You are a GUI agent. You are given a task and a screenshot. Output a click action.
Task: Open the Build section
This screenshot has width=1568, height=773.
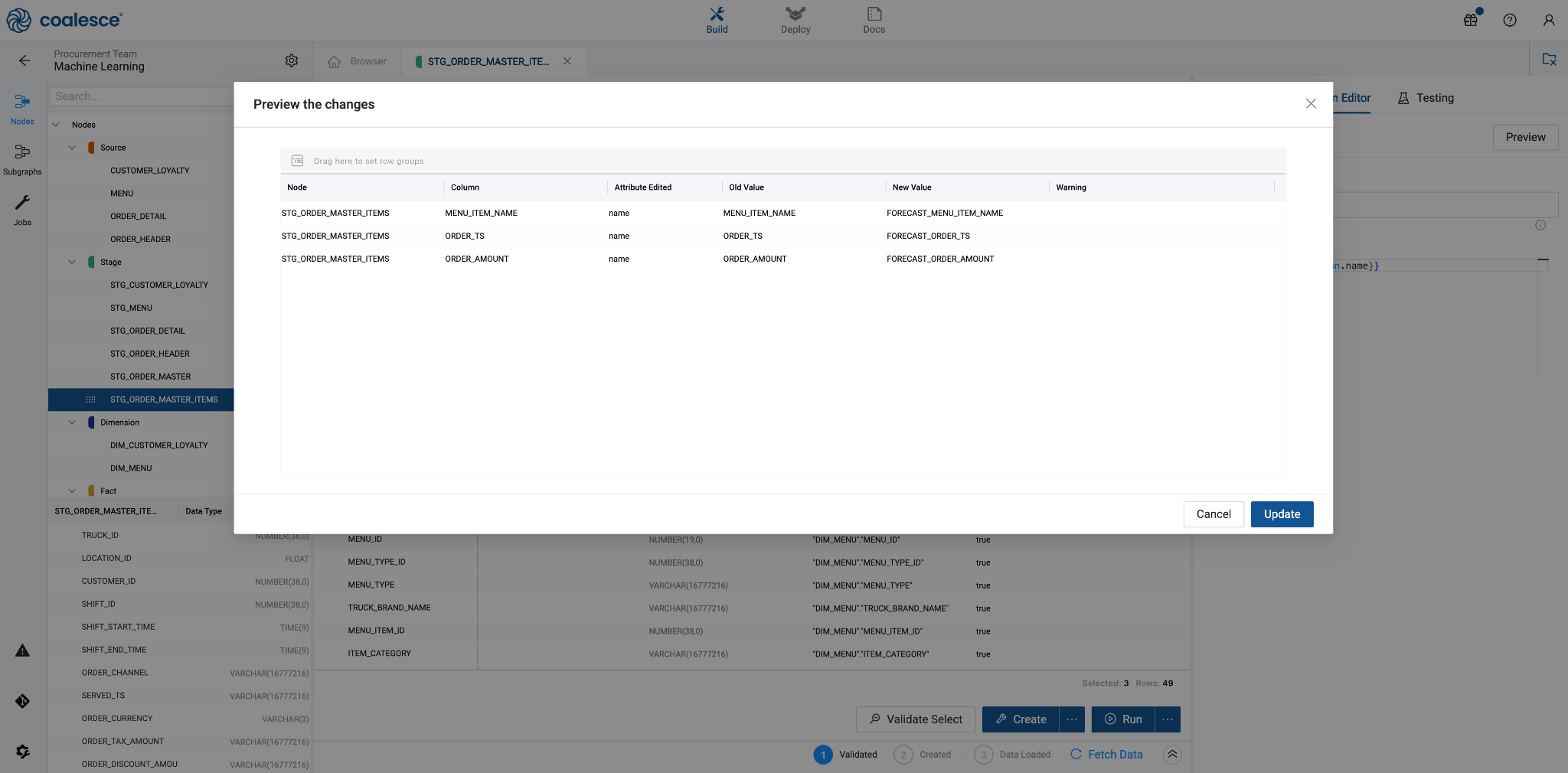[717, 21]
